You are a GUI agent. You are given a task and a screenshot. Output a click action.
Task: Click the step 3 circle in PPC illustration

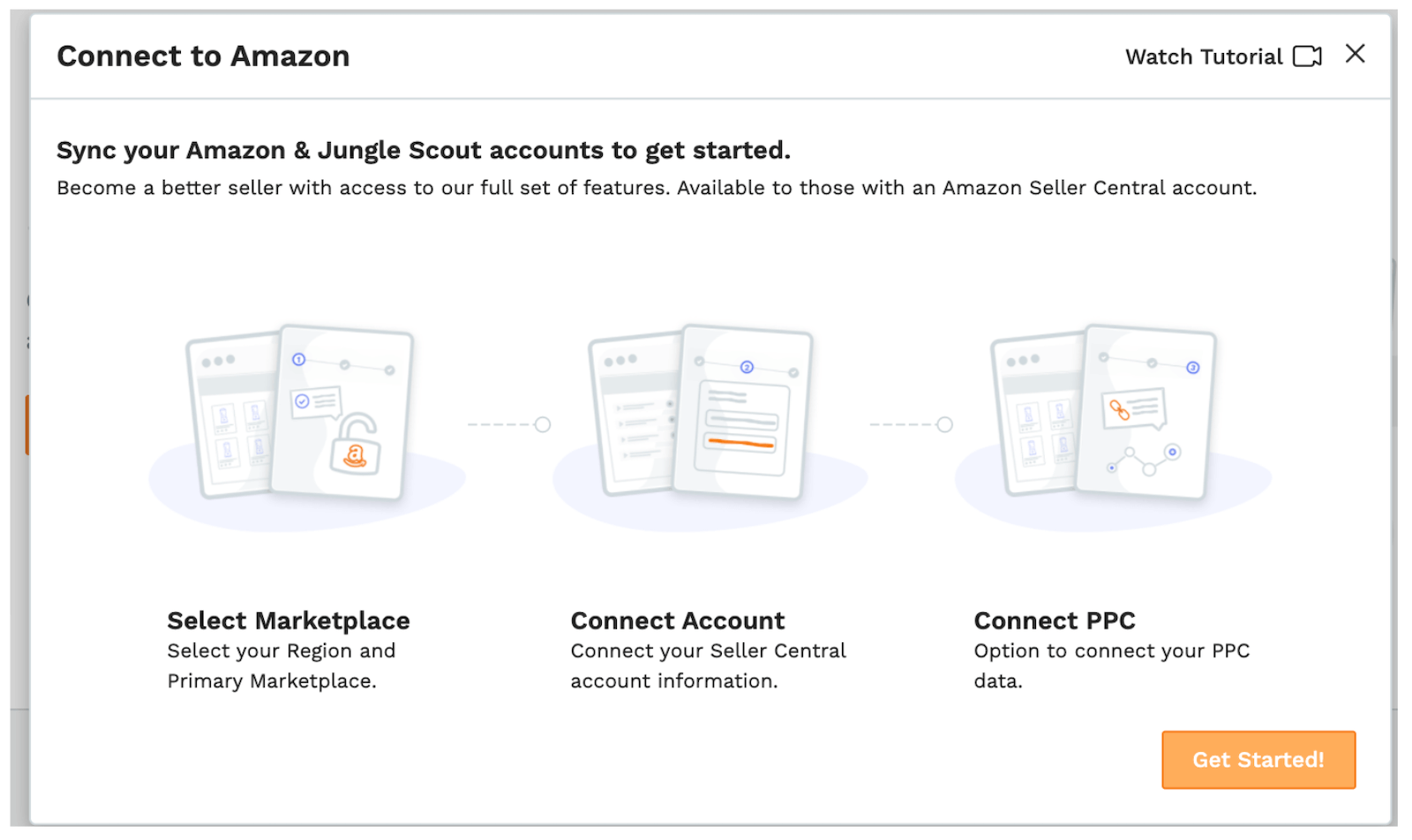[1193, 367]
